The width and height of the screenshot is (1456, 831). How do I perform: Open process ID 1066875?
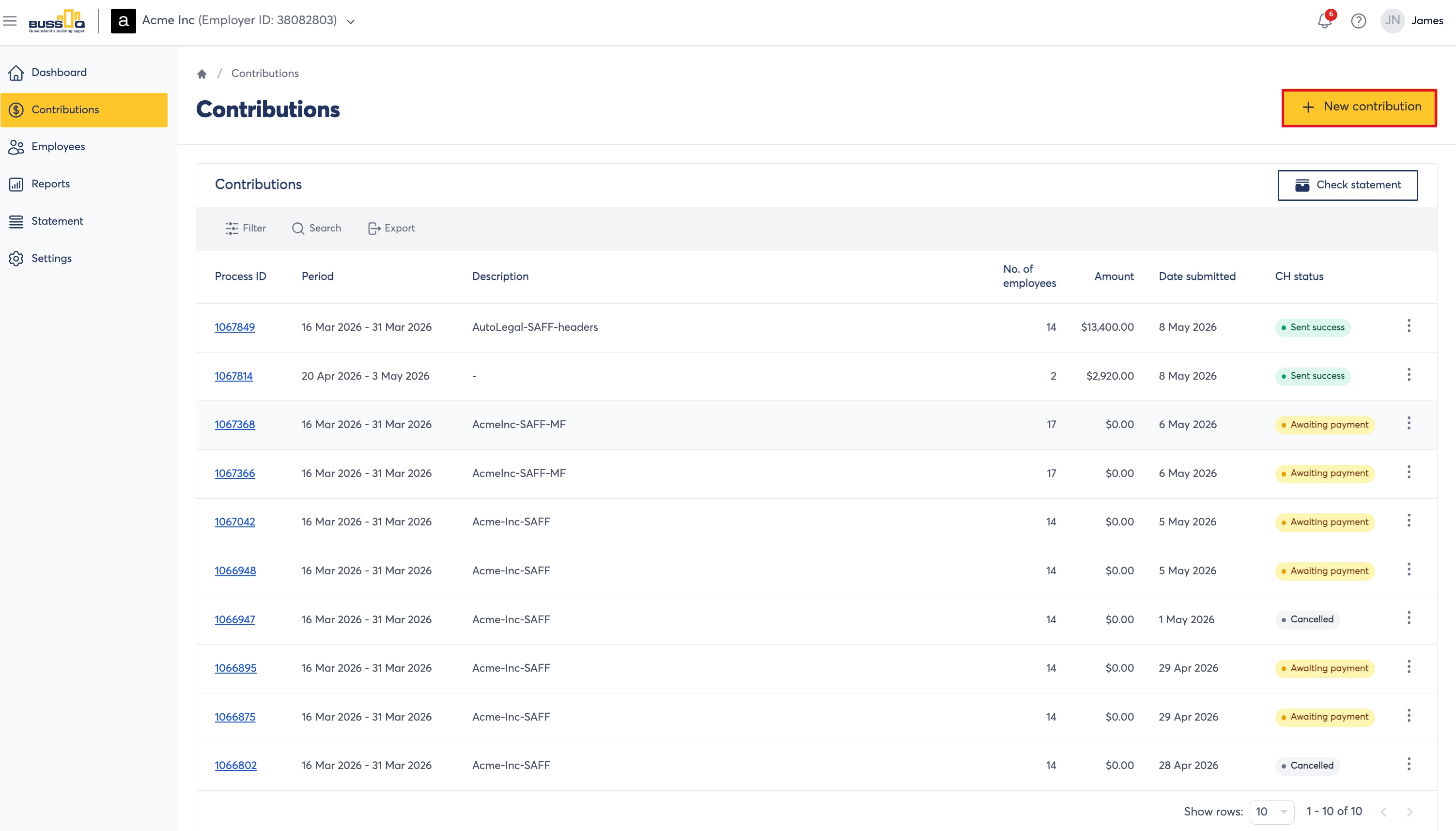coord(234,717)
